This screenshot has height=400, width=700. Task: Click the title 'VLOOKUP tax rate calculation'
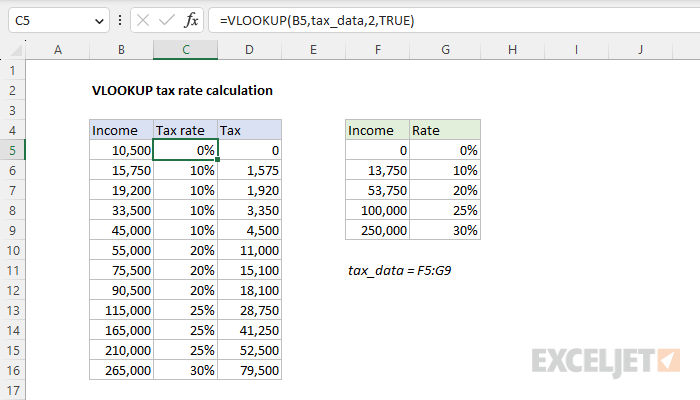[x=182, y=91]
